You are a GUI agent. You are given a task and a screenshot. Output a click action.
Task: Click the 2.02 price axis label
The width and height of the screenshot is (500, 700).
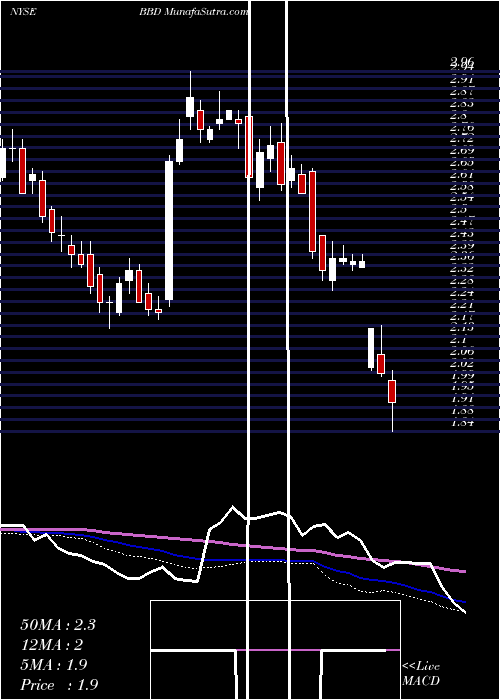[462, 363]
